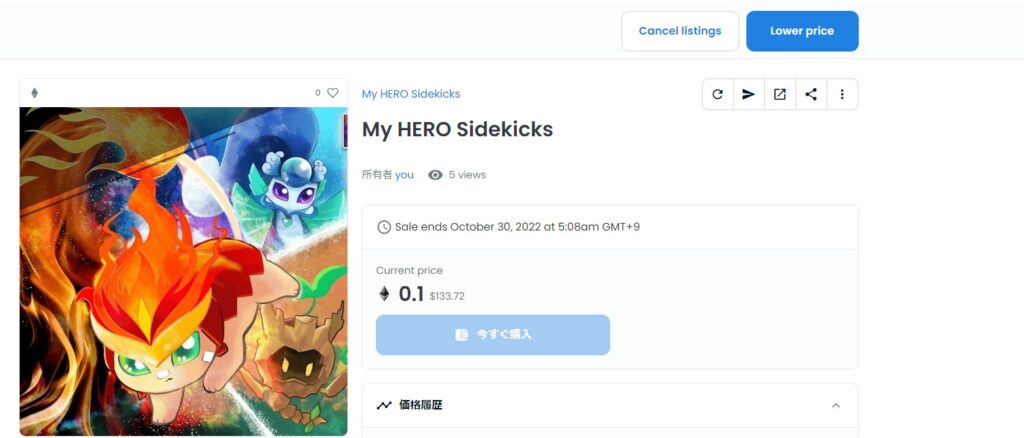Click the owner 'you' link
Viewport: 1024px width, 438px height.
(404, 175)
